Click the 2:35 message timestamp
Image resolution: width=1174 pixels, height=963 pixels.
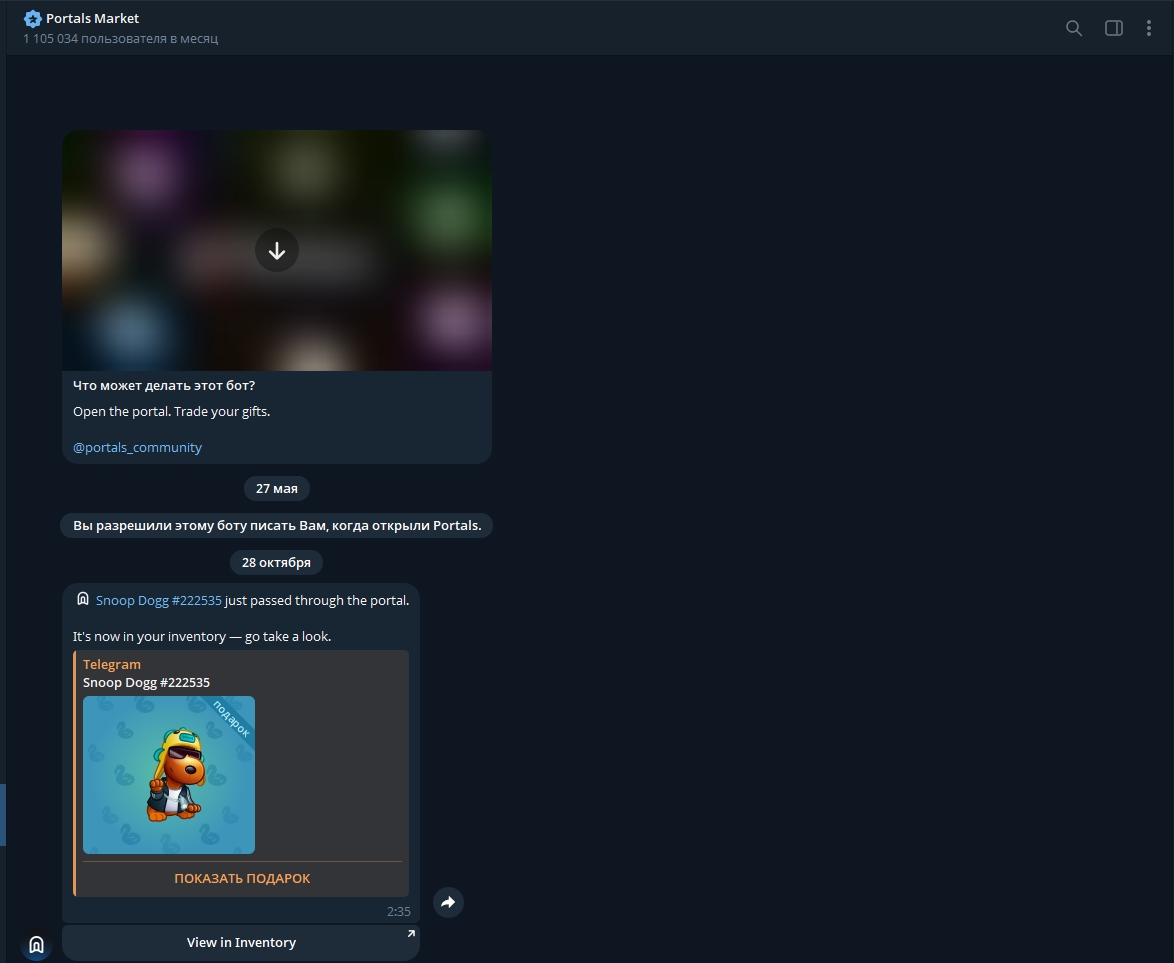pos(398,911)
